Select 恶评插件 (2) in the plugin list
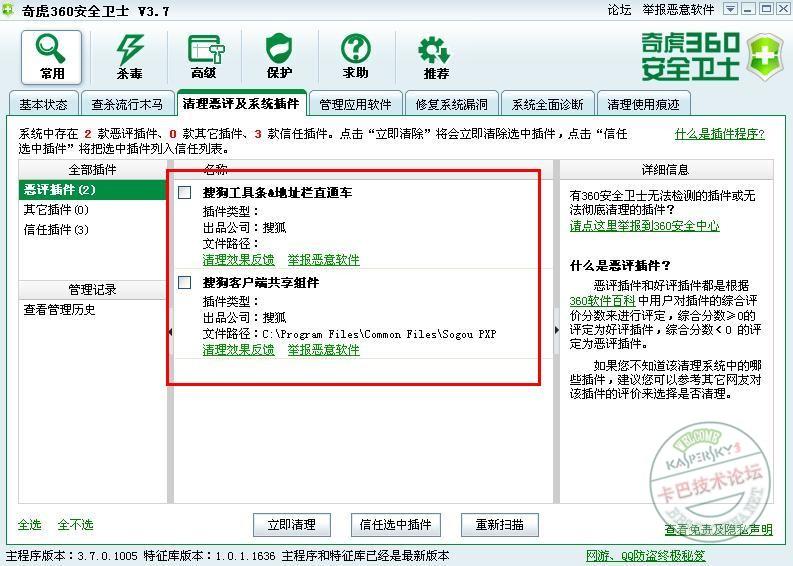 (93, 190)
